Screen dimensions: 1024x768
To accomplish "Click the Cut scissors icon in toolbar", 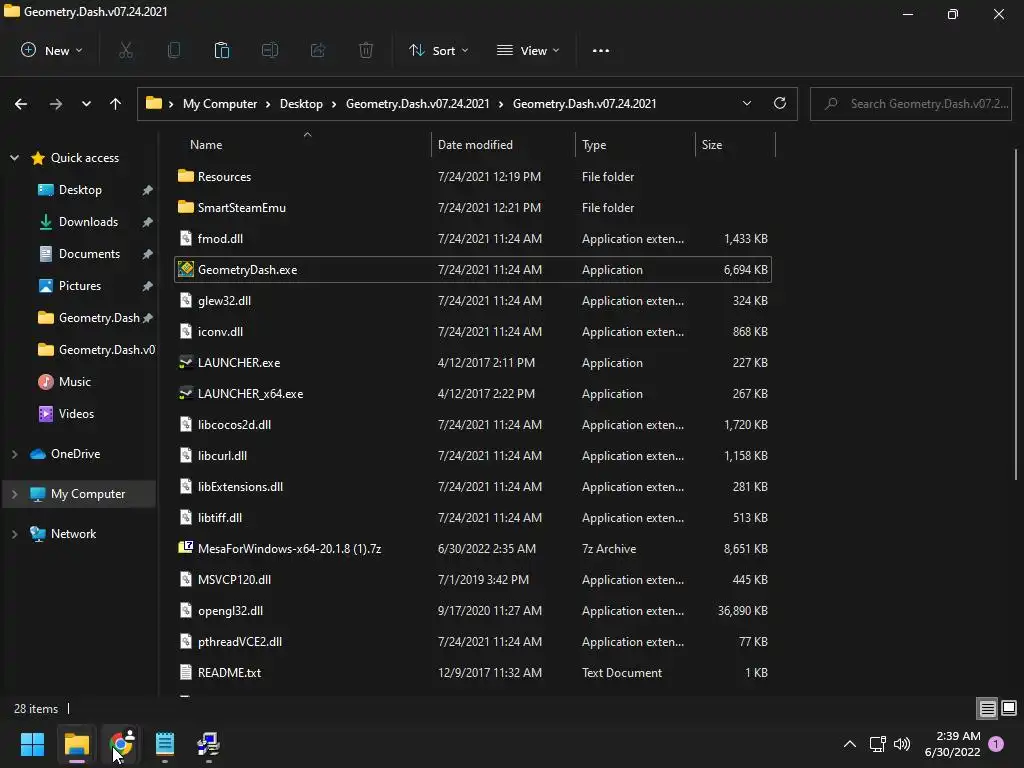I will 126,50.
